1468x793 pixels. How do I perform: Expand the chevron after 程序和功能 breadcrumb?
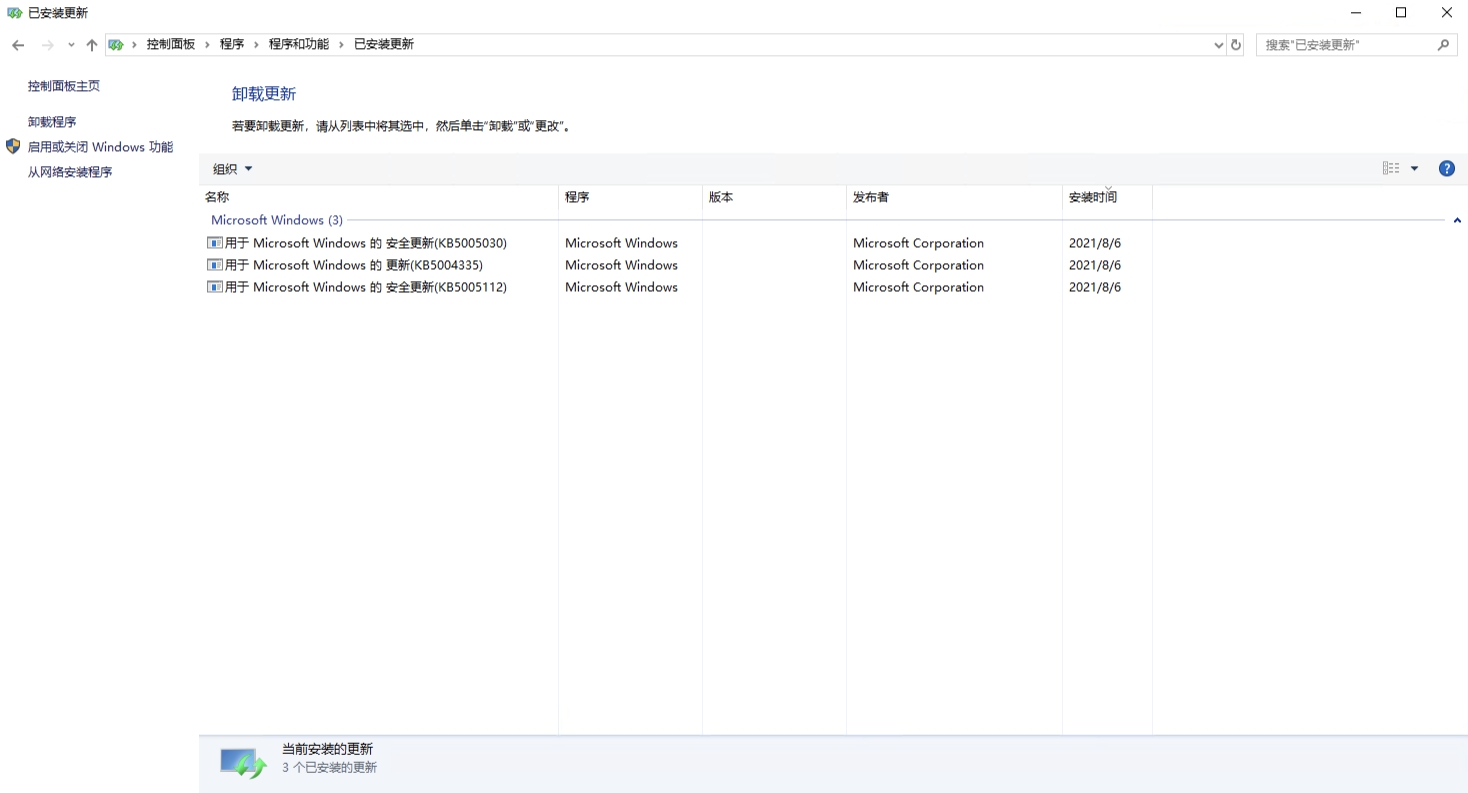341,44
